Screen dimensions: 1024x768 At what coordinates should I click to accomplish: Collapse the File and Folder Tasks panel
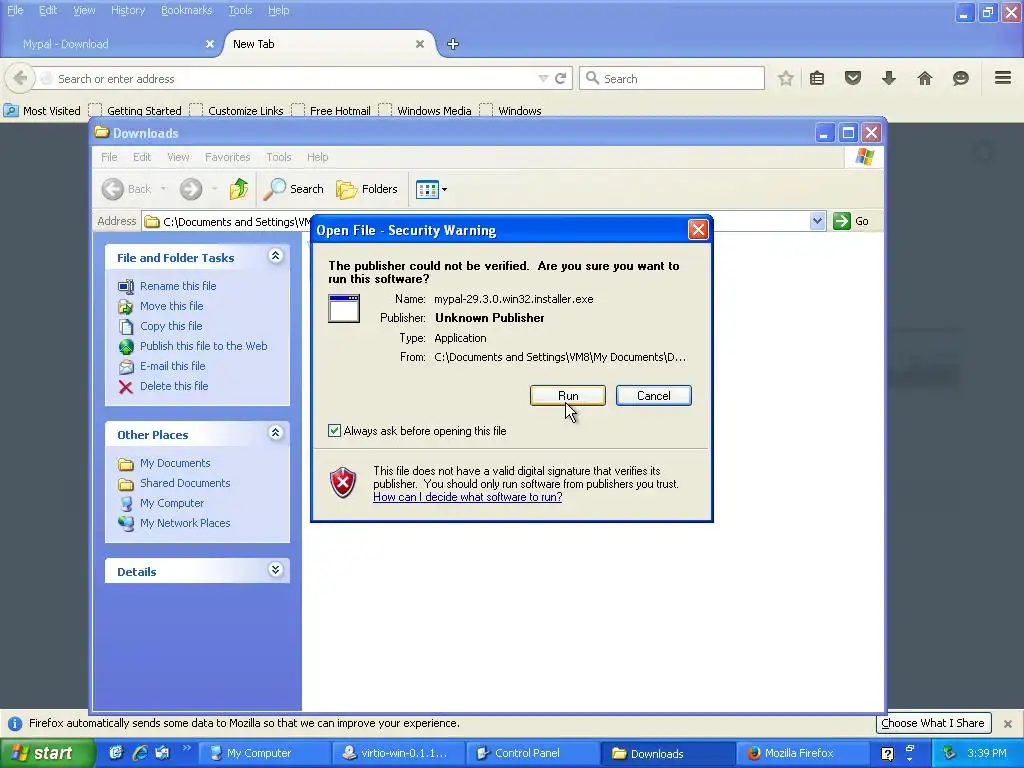[276, 256]
